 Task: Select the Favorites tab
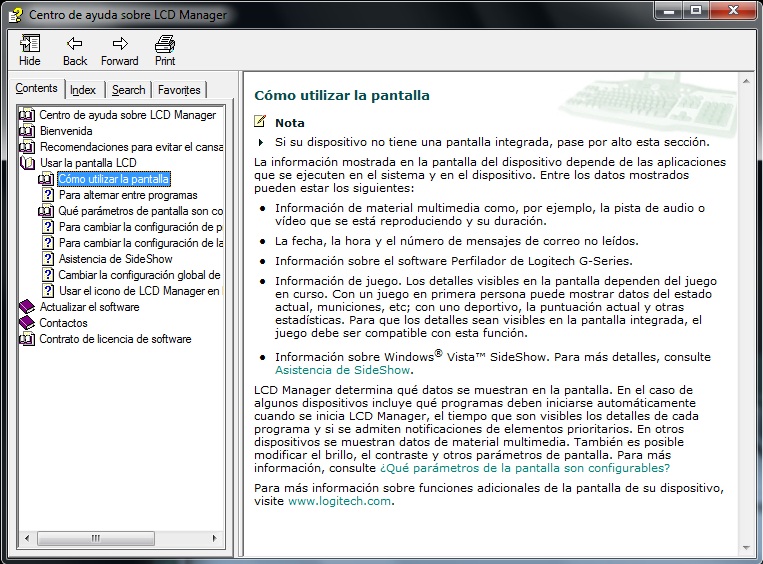179,90
